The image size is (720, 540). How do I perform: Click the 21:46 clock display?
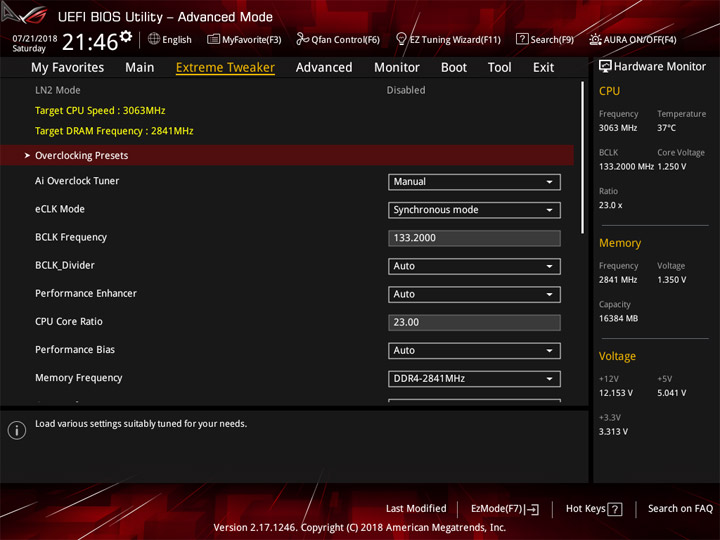pyautogui.click(x=90, y=42)
